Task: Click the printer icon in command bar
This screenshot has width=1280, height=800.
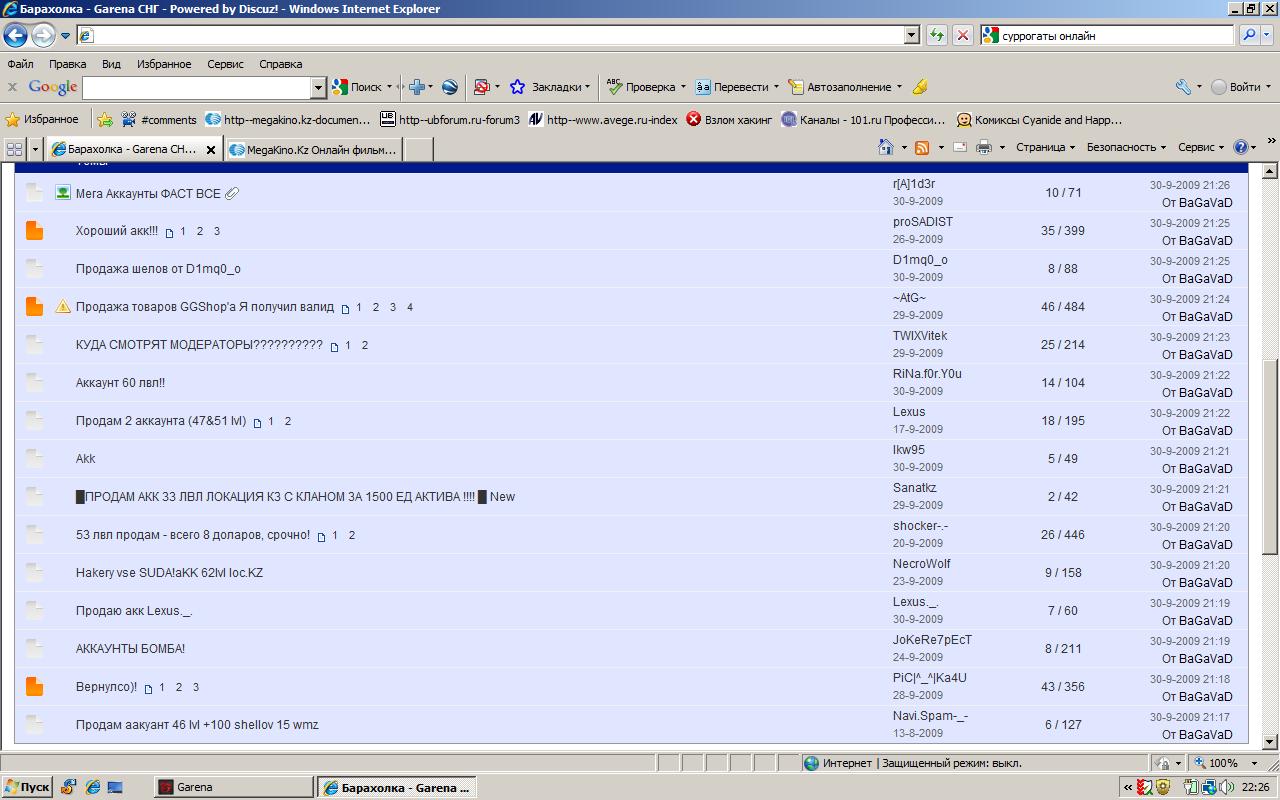Action: click(983, 147)
